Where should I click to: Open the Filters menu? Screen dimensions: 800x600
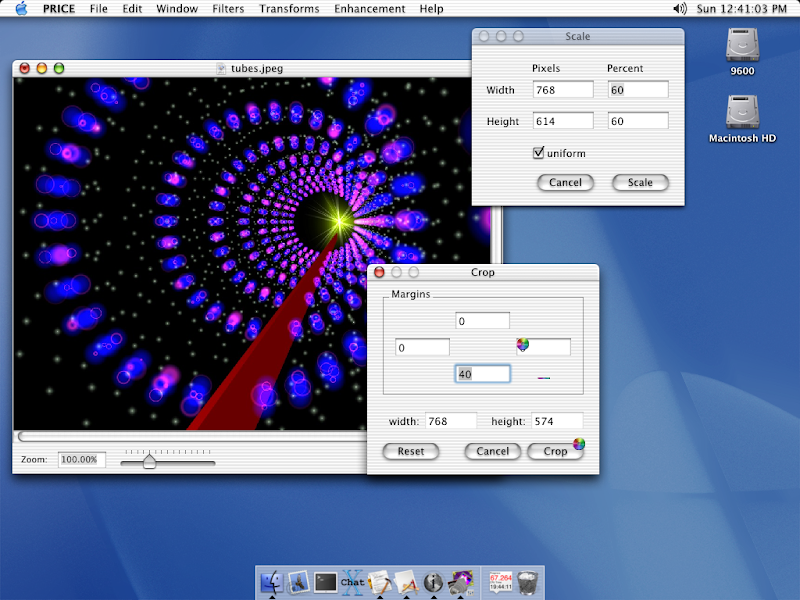pyautogui.click(x=228, y=9)
